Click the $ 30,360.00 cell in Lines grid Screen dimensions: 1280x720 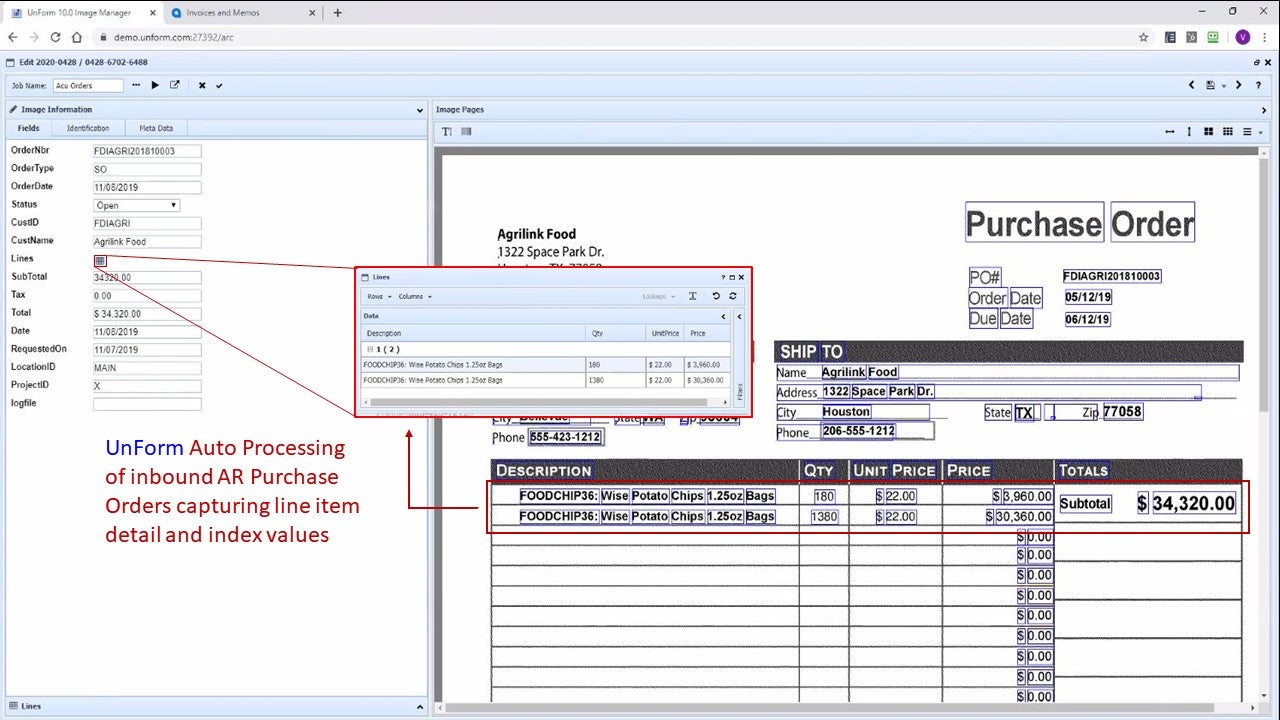point(707,380)
